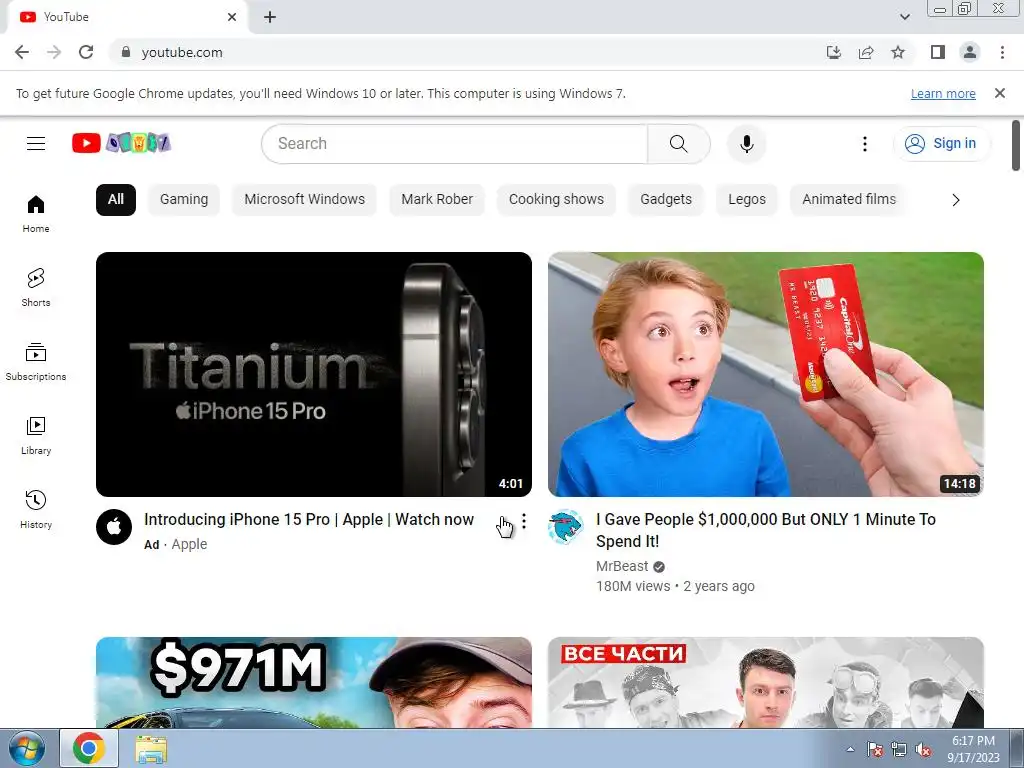Open History in sidebar

coord(36,509)
